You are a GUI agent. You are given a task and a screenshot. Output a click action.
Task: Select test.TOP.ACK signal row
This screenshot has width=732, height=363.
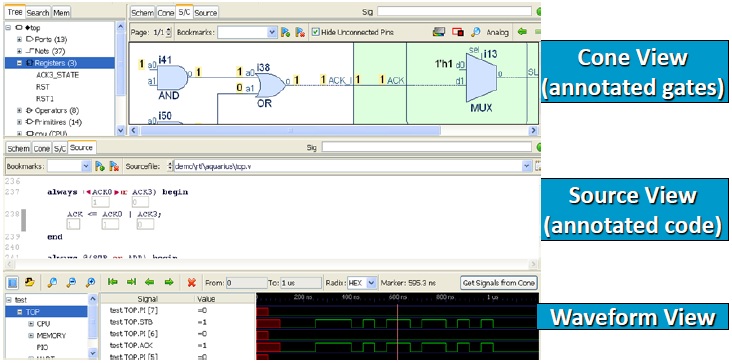(x=177, y=346)
